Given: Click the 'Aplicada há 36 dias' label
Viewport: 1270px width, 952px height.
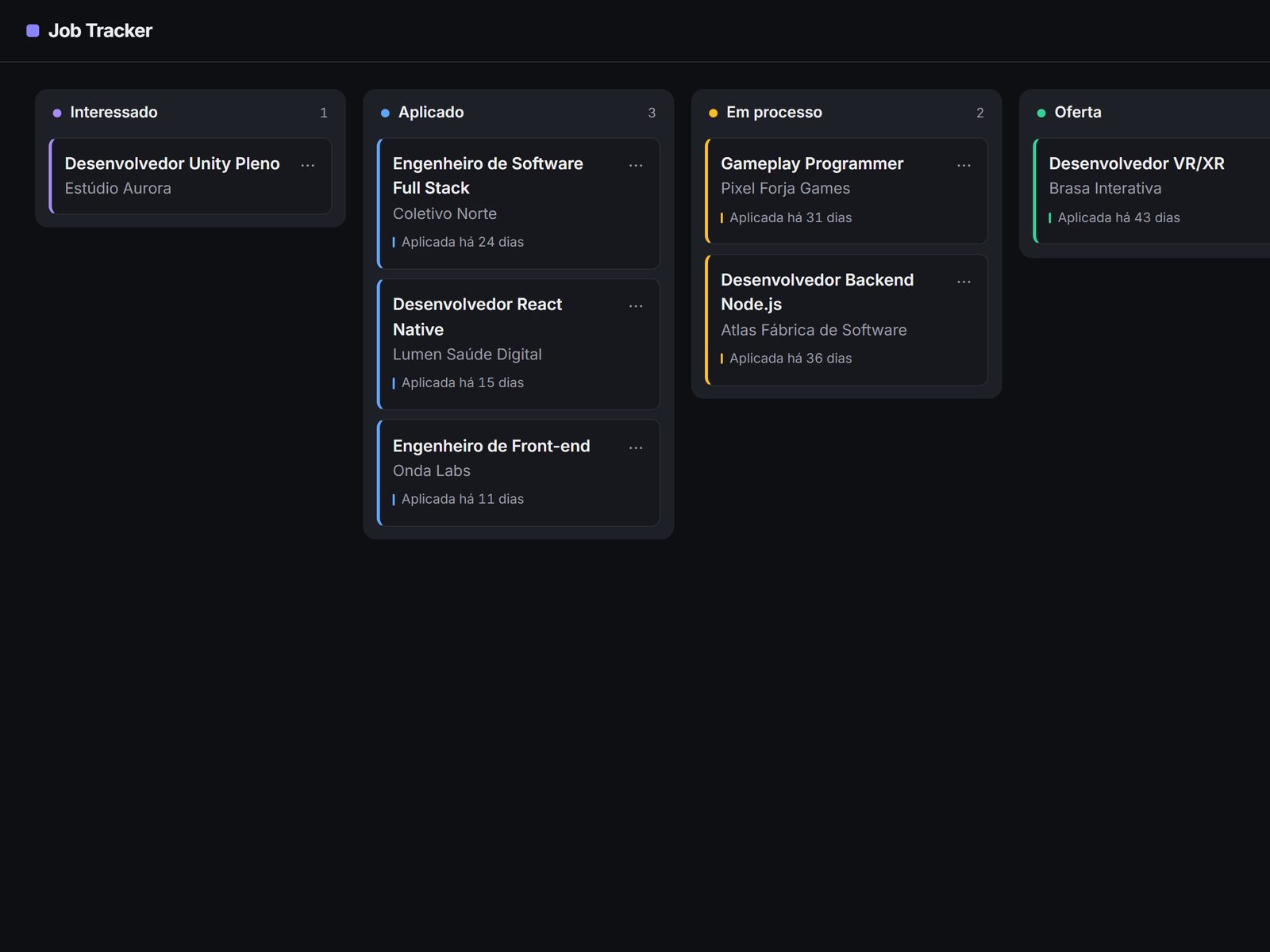Looking at the screenshot, I should 791,359.
